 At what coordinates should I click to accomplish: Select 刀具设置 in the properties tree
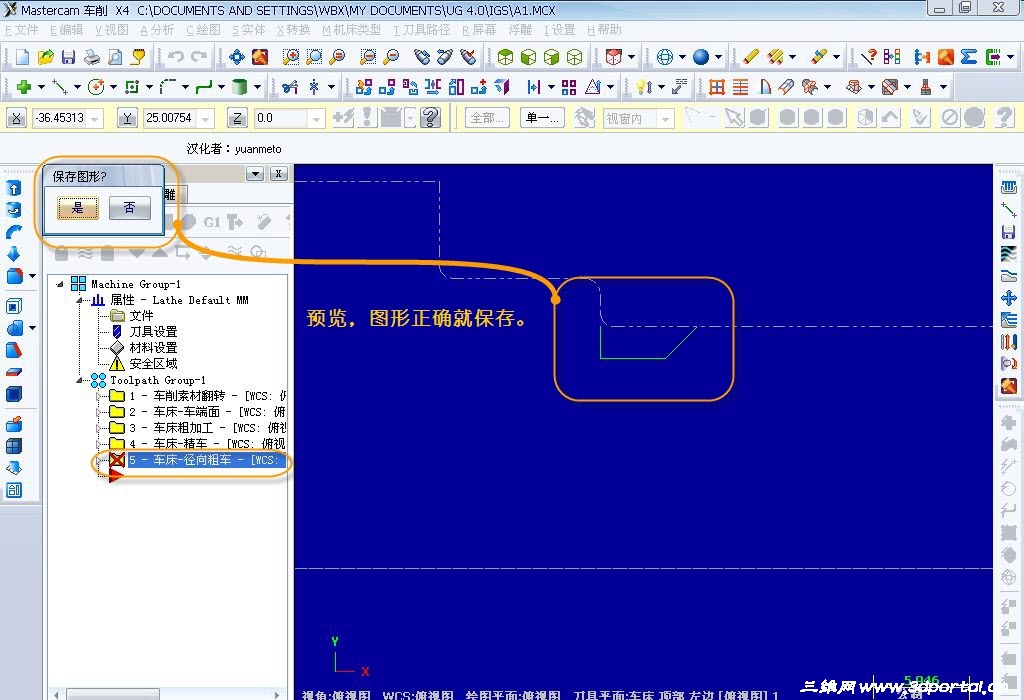(x=153, y=332)
